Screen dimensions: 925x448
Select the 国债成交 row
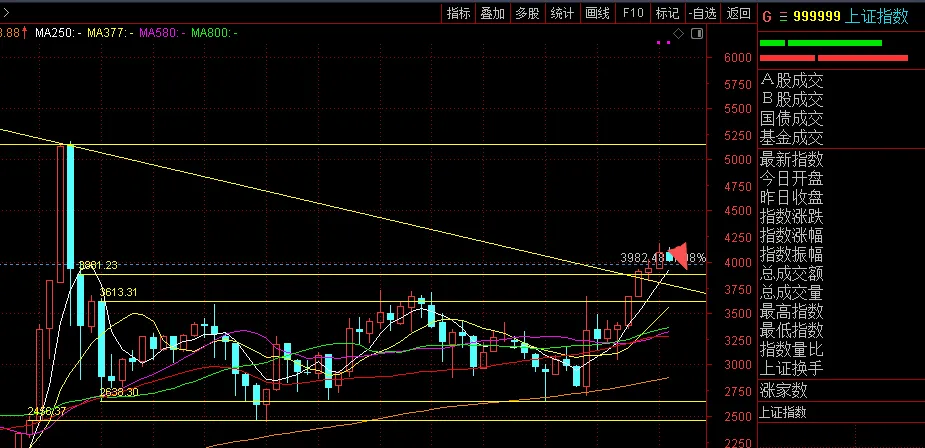tap(792, 119)
